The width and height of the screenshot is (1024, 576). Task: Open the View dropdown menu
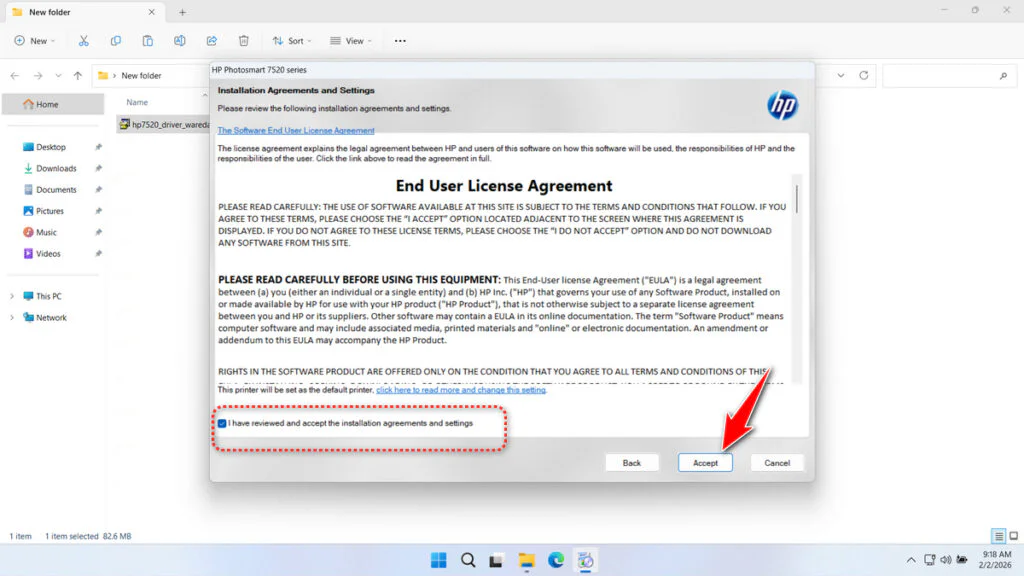[350, 40]
